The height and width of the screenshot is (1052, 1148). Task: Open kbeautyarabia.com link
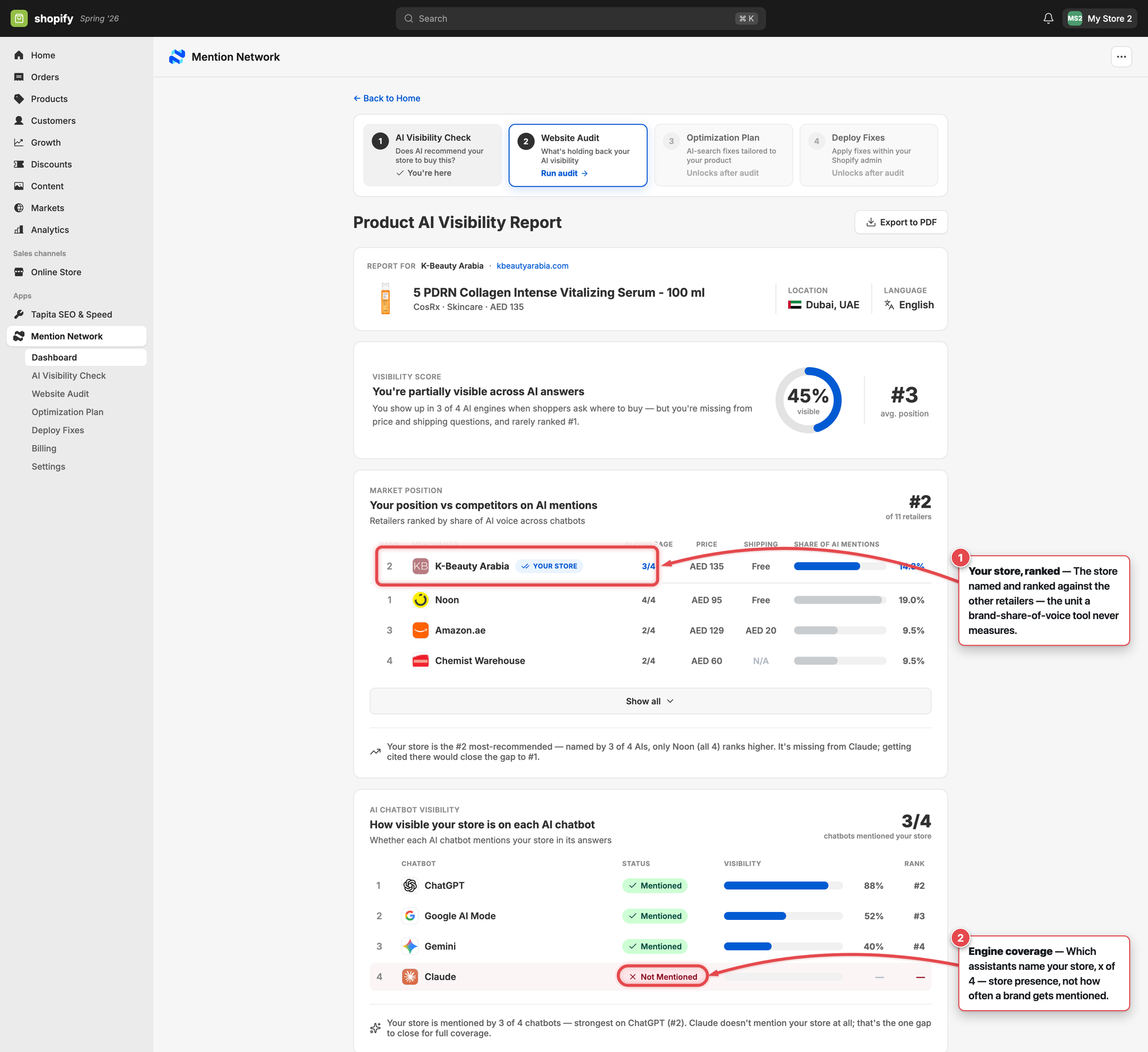532,266
